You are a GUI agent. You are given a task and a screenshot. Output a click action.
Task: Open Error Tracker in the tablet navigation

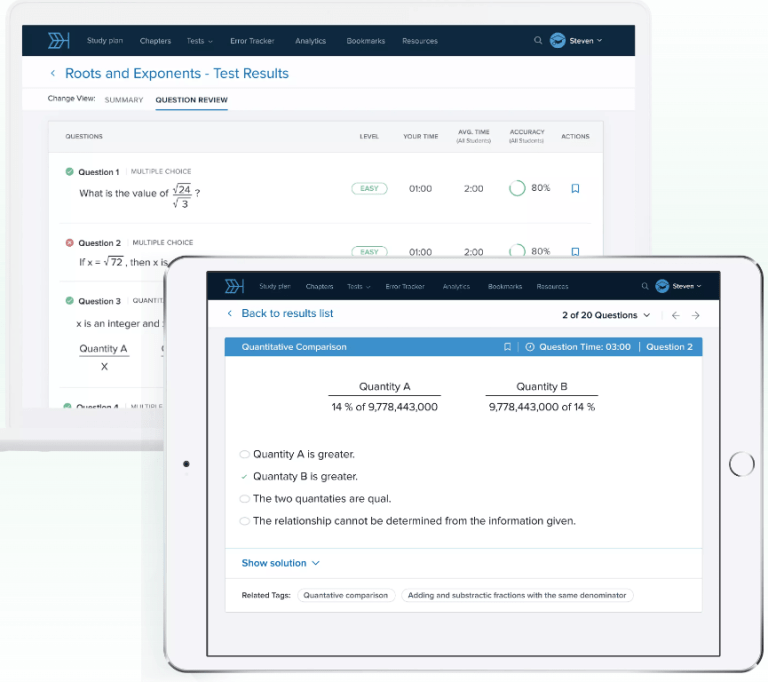tap(405, 287)
